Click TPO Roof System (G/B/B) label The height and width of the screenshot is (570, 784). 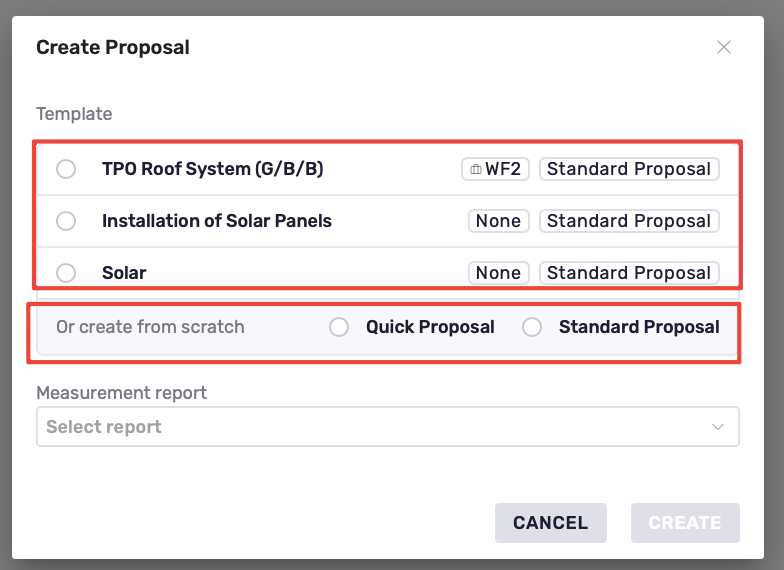[212, 169]
